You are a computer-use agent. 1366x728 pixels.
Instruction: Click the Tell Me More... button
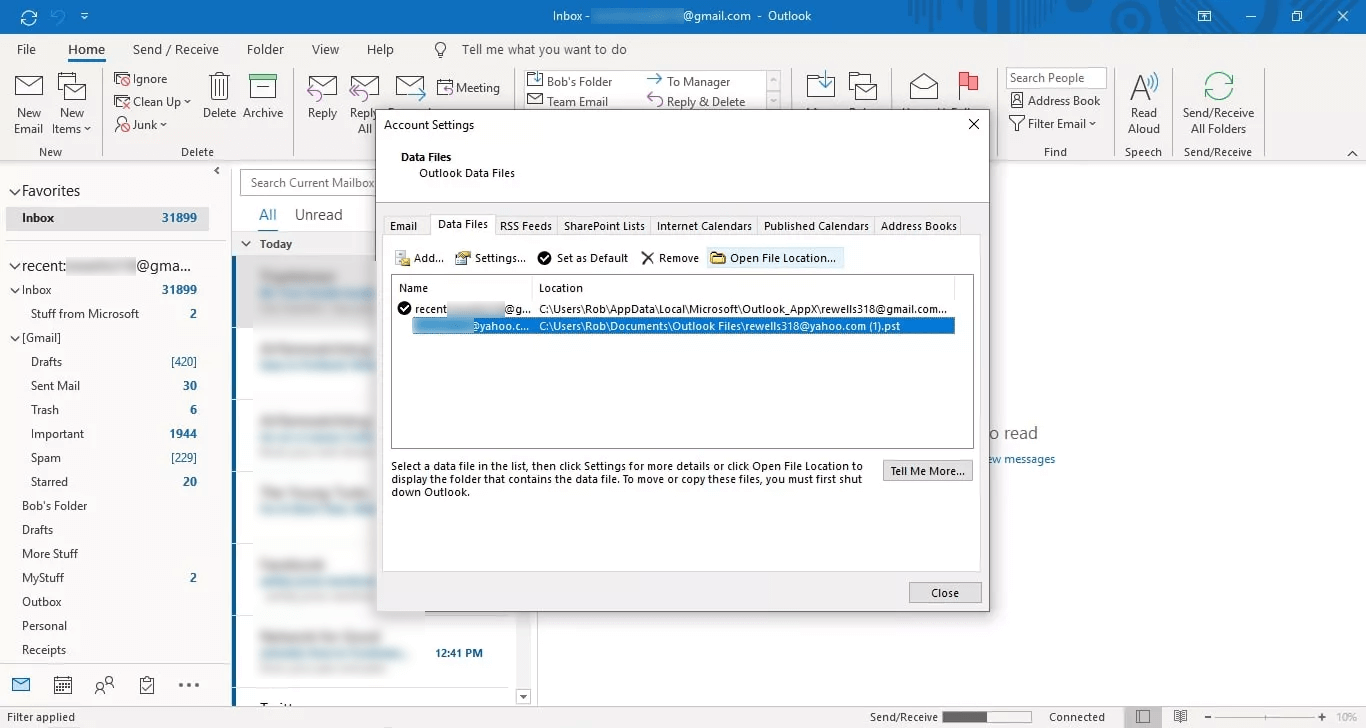coord(928,471)
